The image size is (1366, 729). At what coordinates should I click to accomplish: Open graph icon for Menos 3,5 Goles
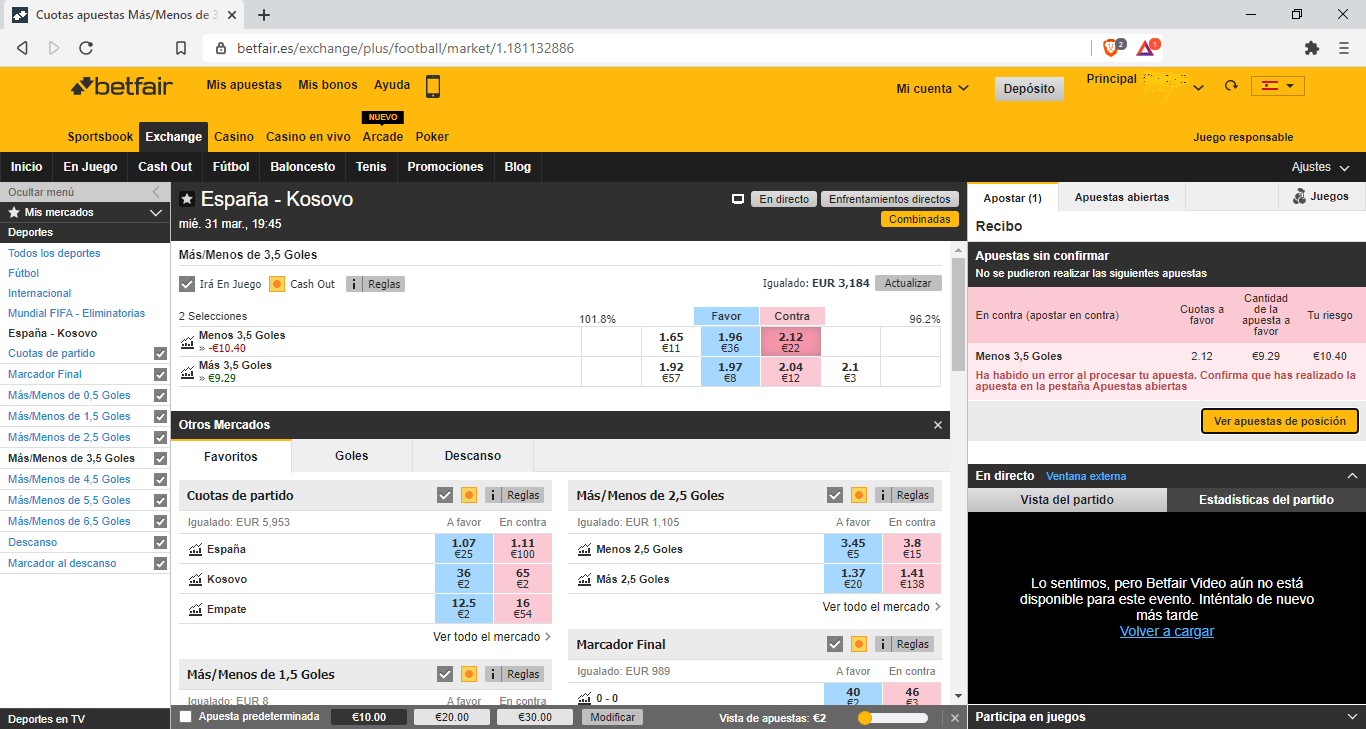point(187,342)
